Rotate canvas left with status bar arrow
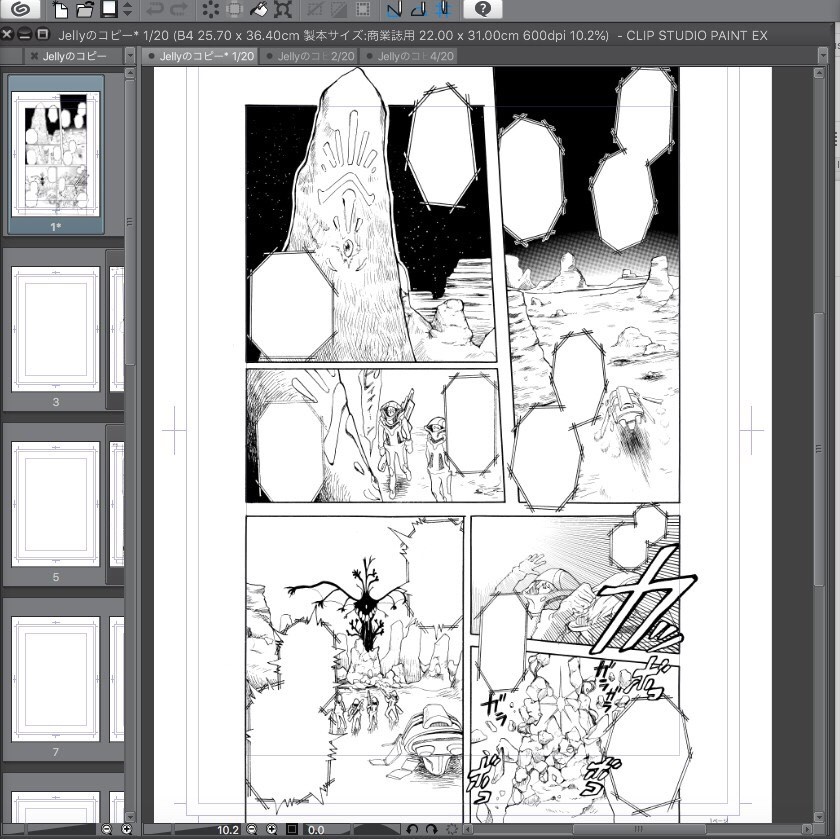 (x=413, y=829)
